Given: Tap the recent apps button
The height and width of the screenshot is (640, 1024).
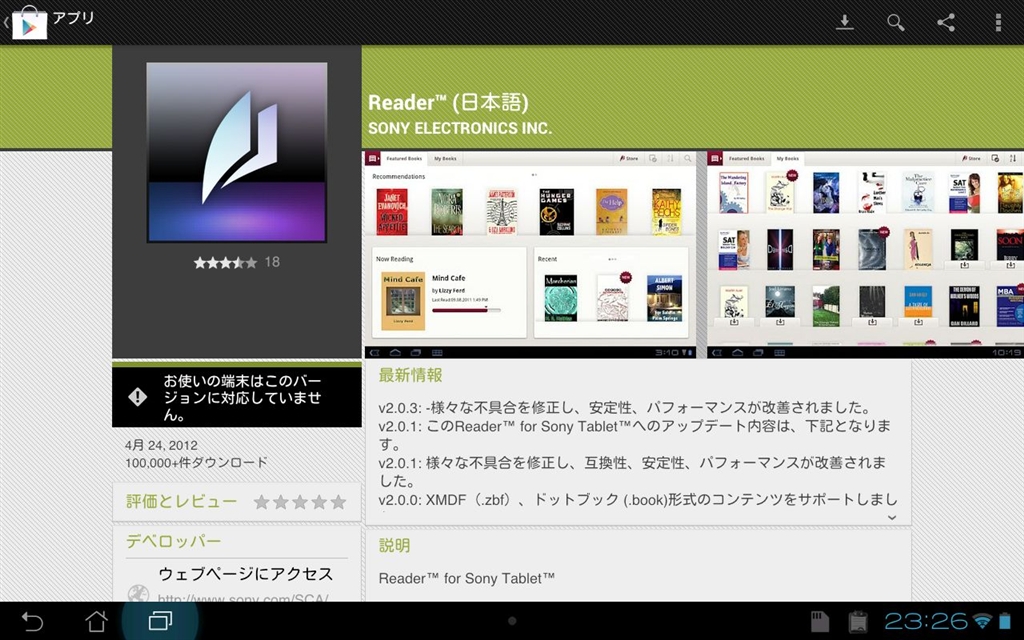Looking at the screenshot, I should (160, 621).
